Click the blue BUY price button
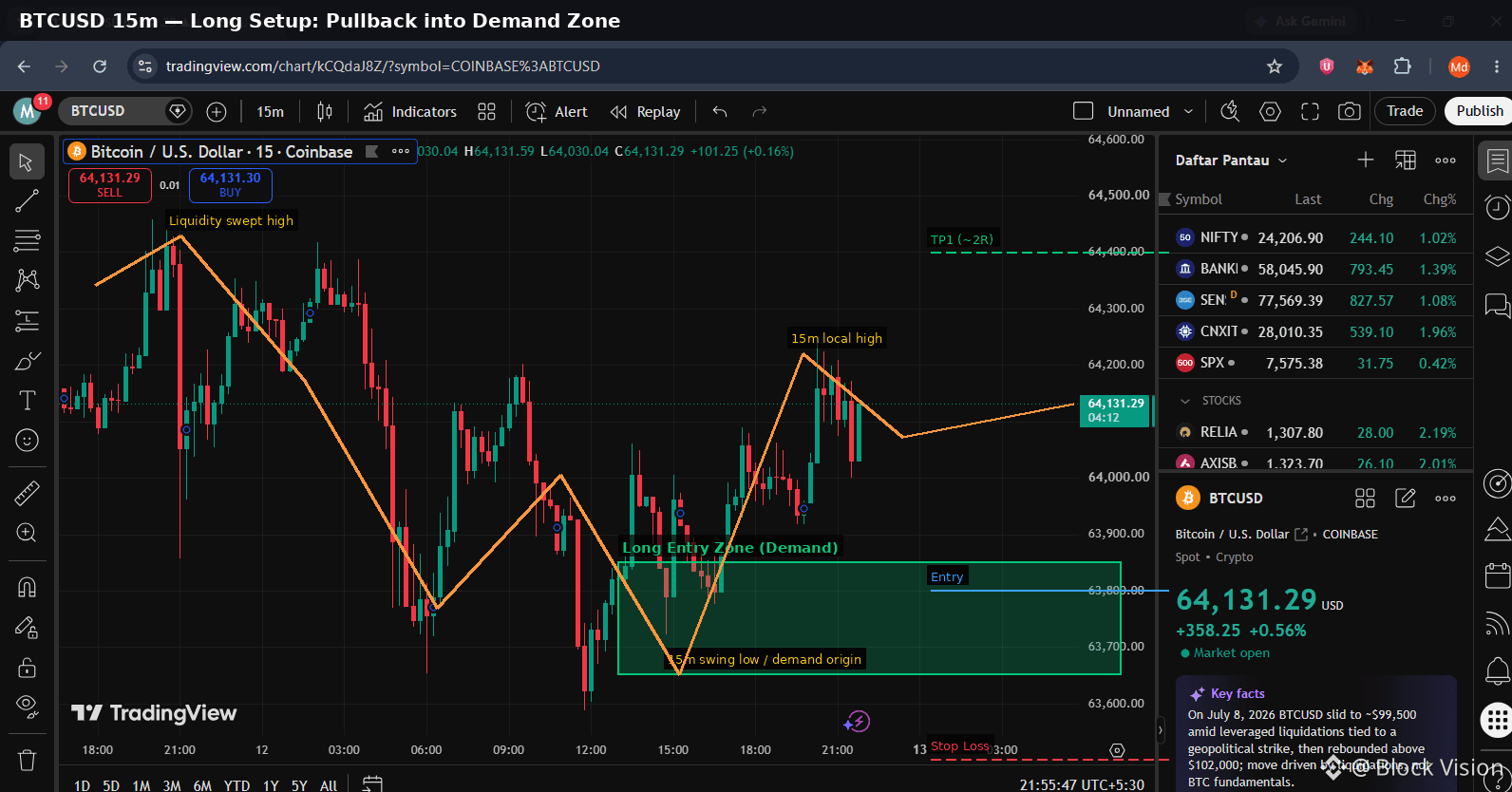 coord(231,184)
